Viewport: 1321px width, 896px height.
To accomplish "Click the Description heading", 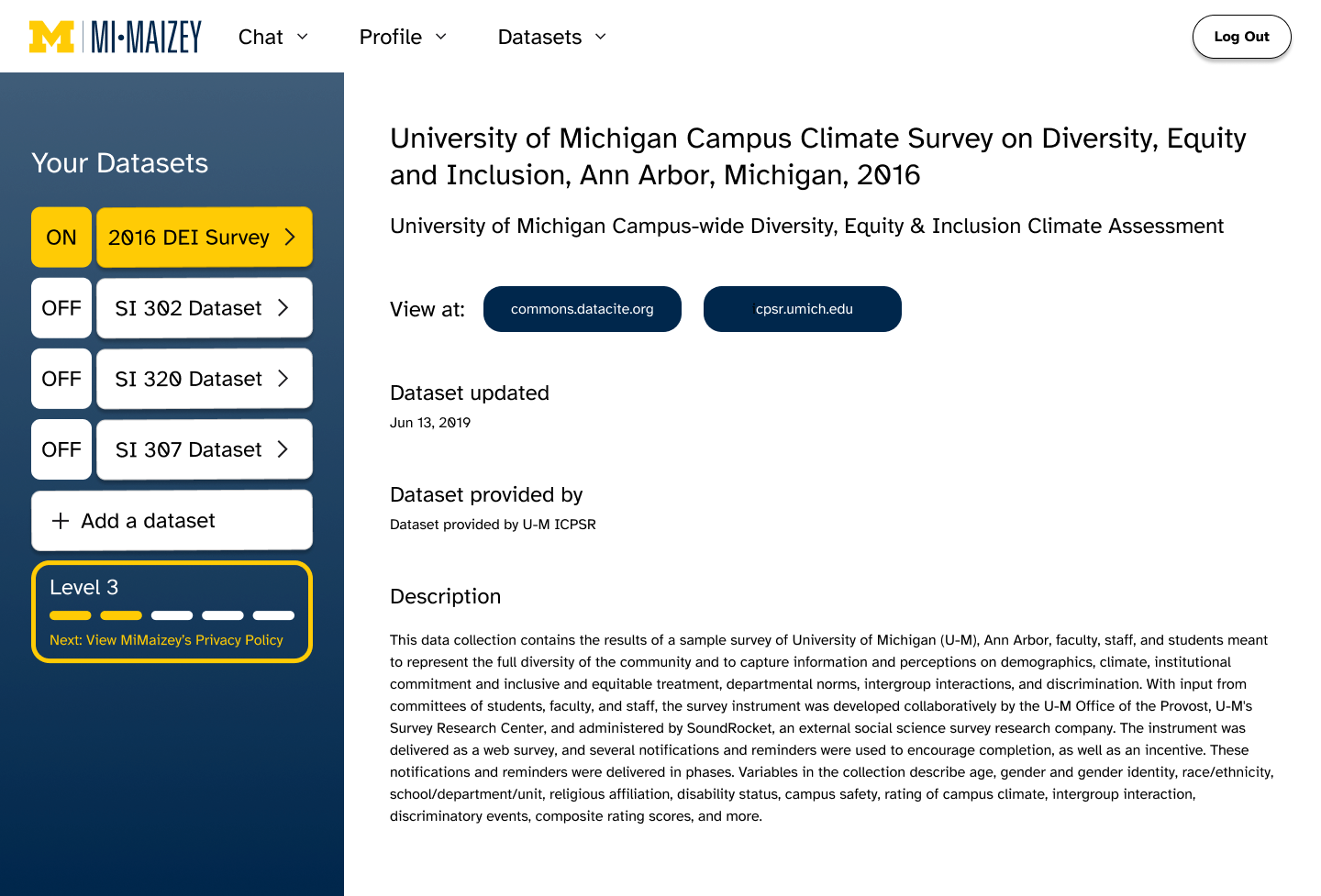I will pos(445,596).
